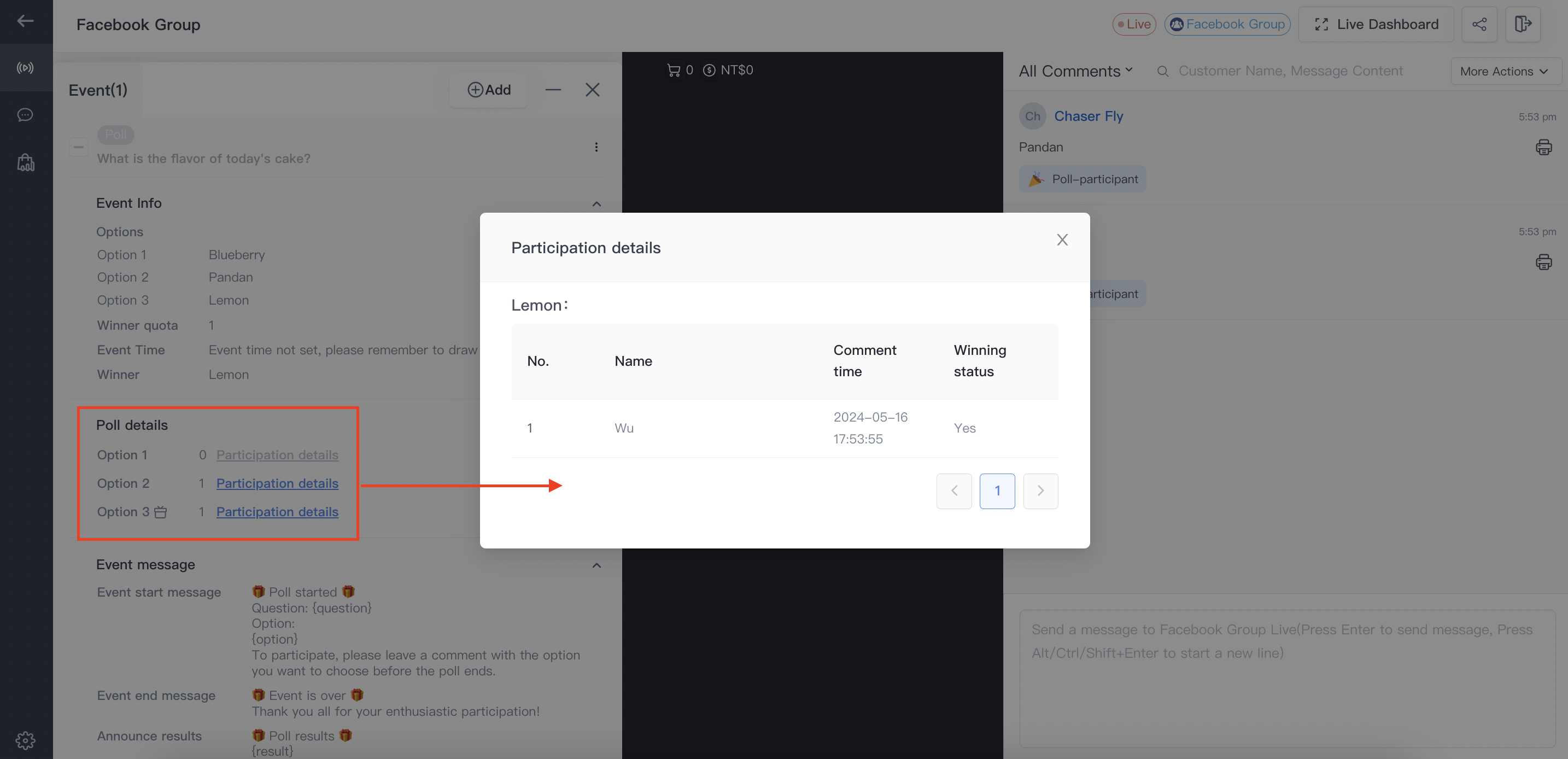The width and height of the screenshot is (1568, 759).
Task: Click the Name column header
Action: click(x=633, y=361)
